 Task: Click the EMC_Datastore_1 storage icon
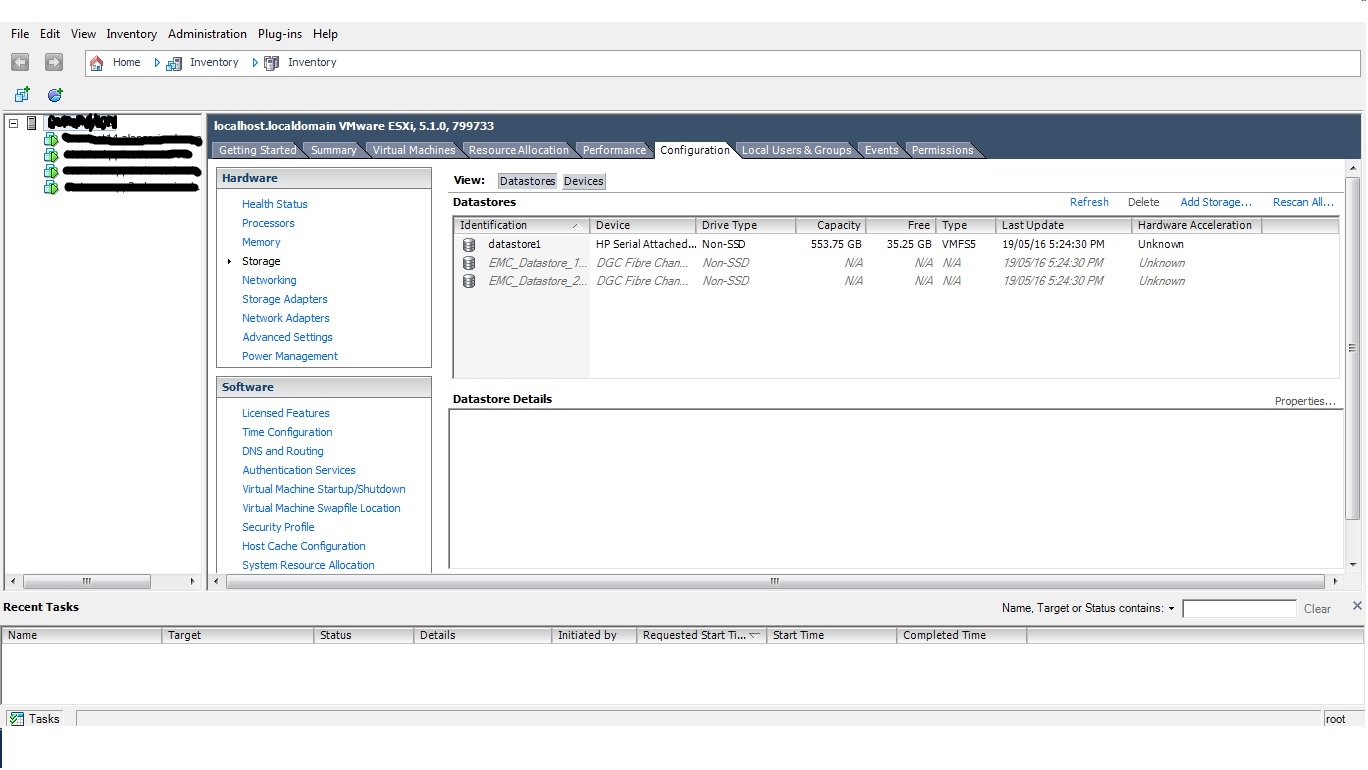pos(468,262)
